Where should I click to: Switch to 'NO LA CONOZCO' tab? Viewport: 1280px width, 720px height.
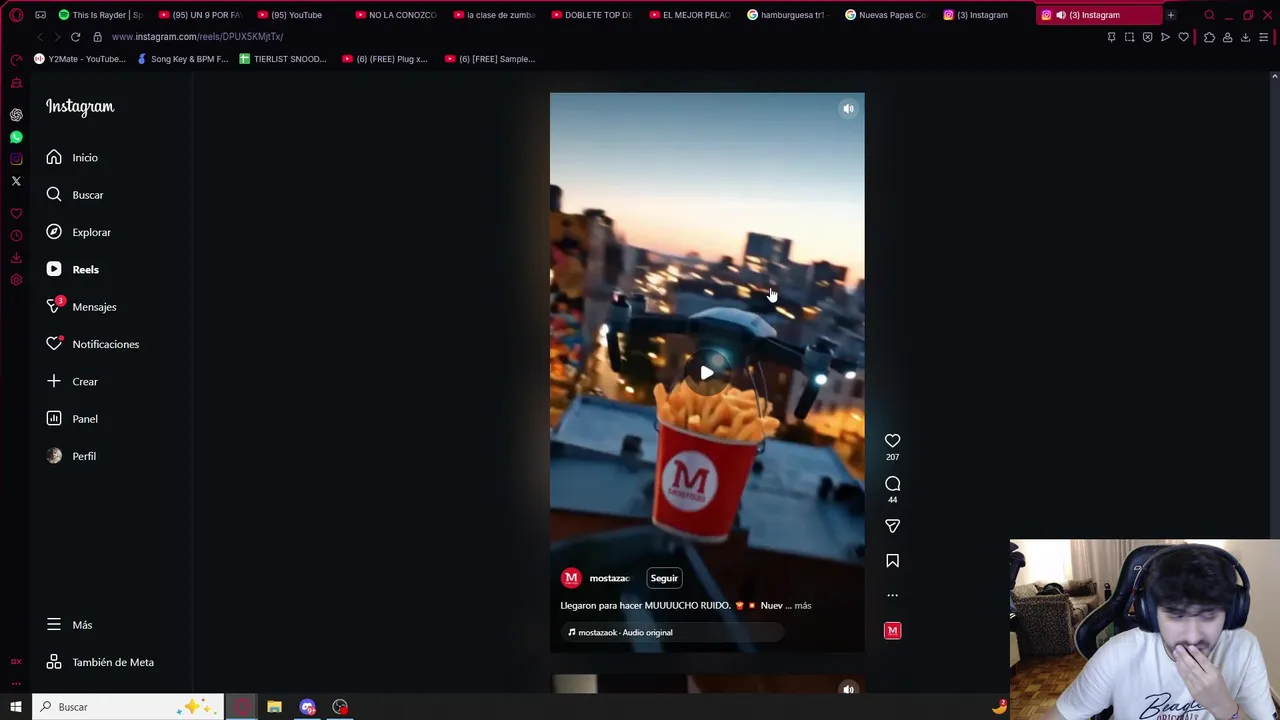(x=395, y=15)
